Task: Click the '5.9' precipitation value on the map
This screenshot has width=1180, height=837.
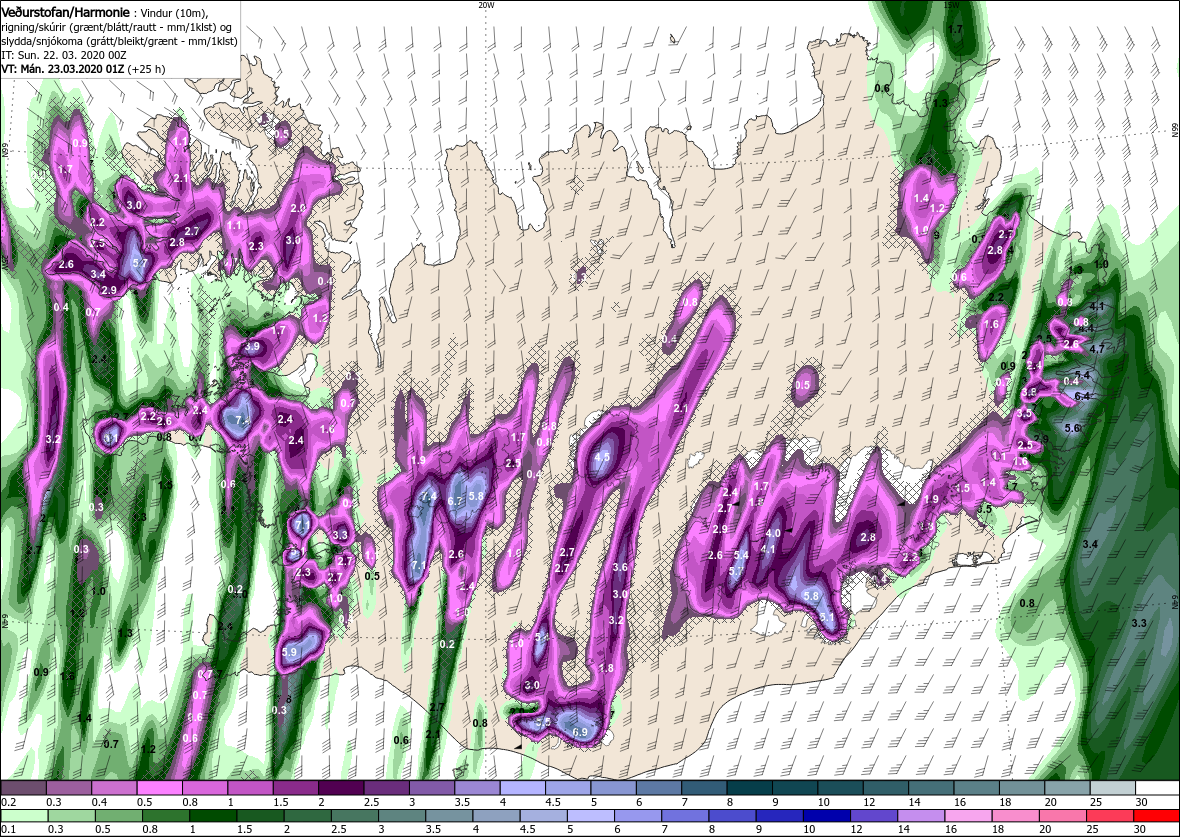Action: coord(290,652)
